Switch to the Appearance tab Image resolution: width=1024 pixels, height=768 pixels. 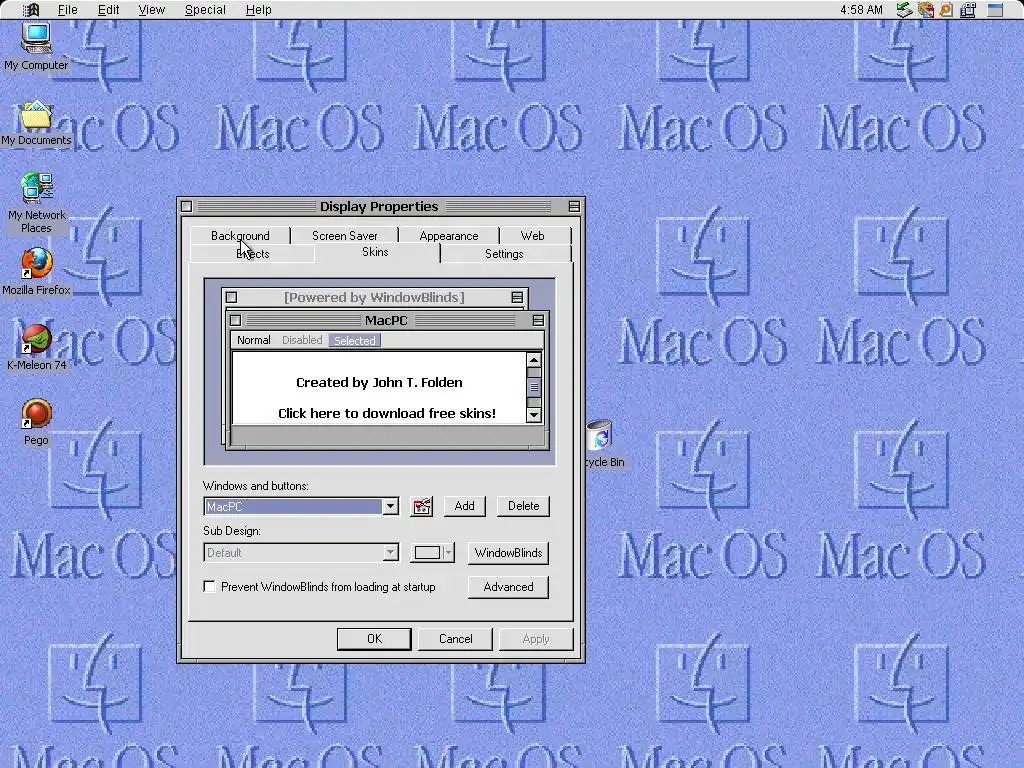(449, 235)
